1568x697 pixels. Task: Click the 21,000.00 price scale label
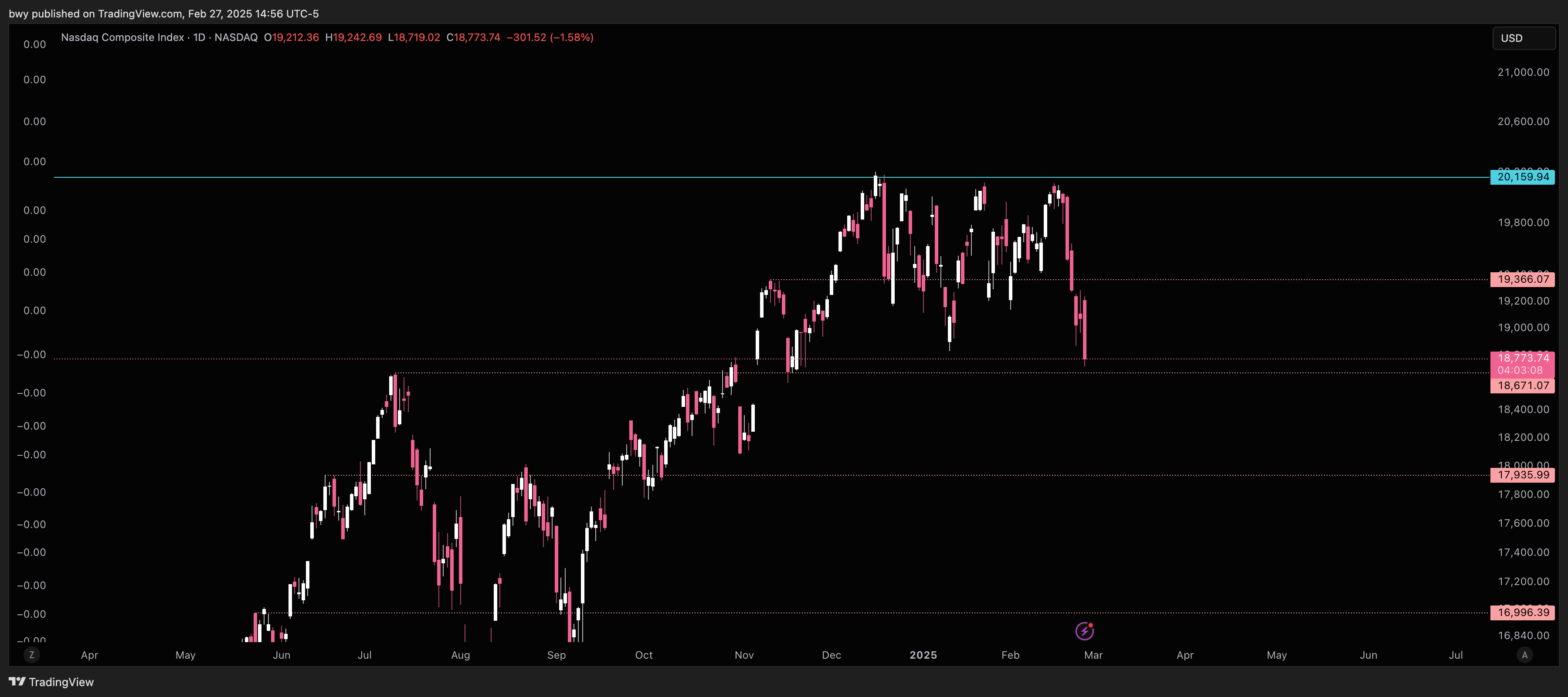1523,72
